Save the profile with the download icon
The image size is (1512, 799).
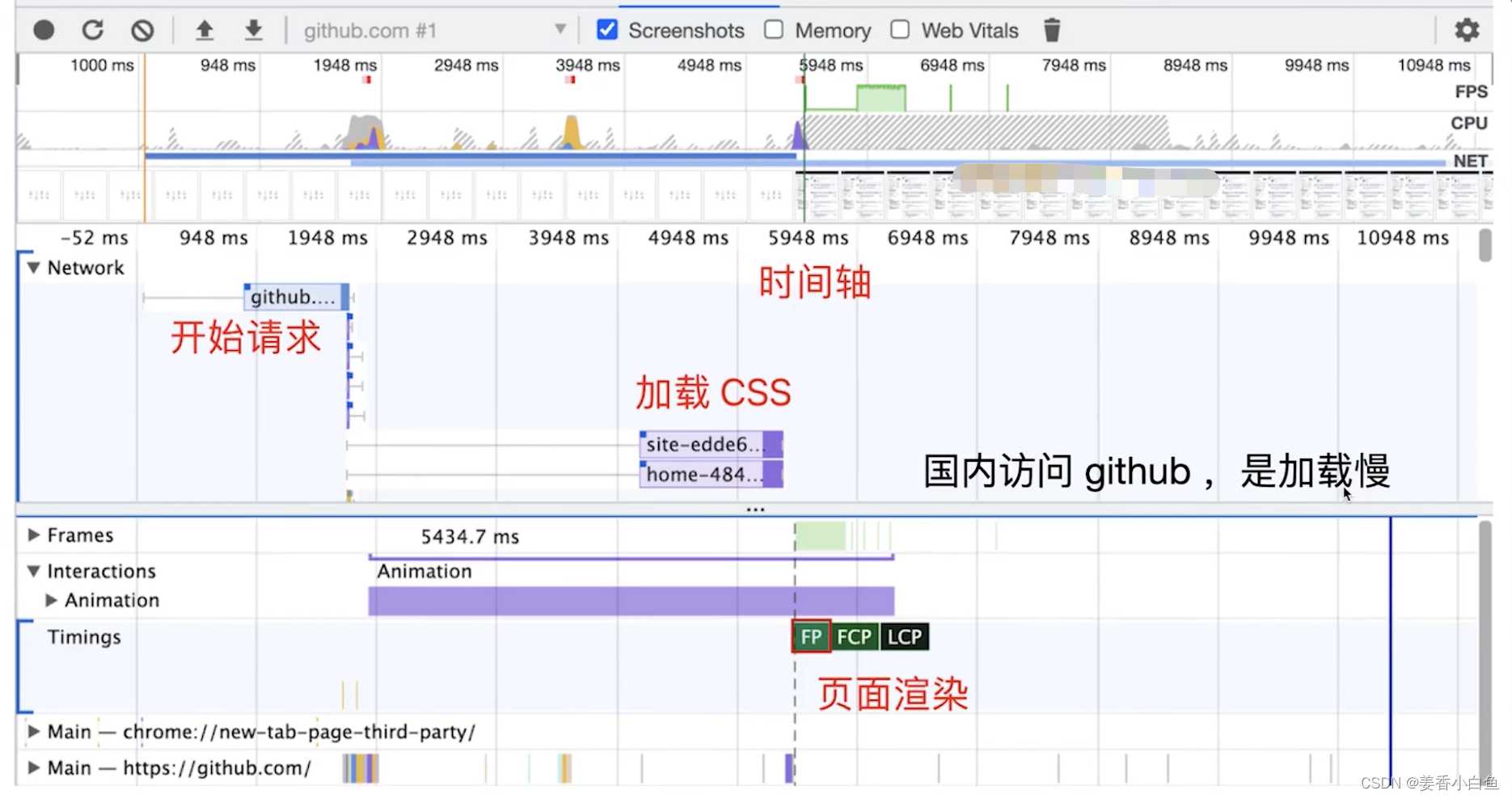pyautogui.click(x=254, y=31)
